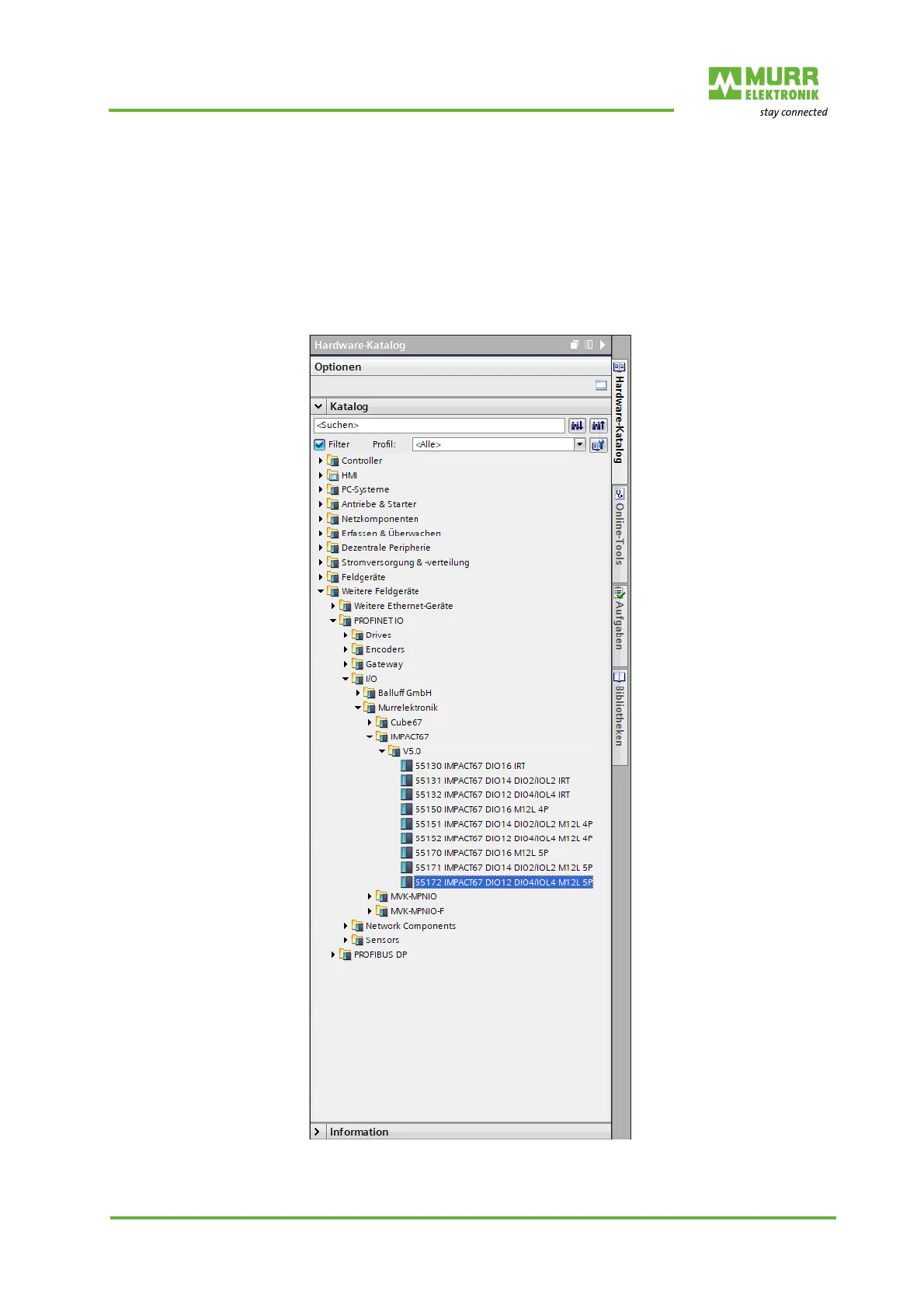Open the Aufgaben side tab
The height and width of the screenshot is (1308, 924).
tap(620, 625)
